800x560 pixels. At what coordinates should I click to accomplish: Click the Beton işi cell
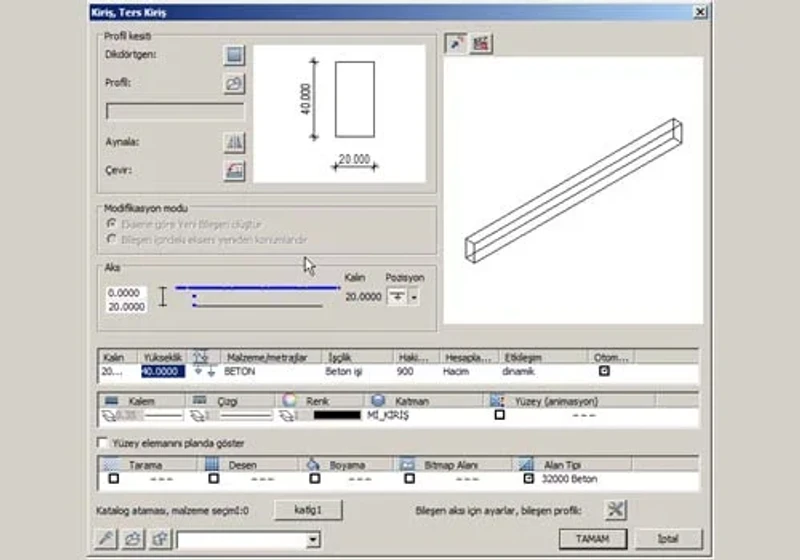[344, 371]
